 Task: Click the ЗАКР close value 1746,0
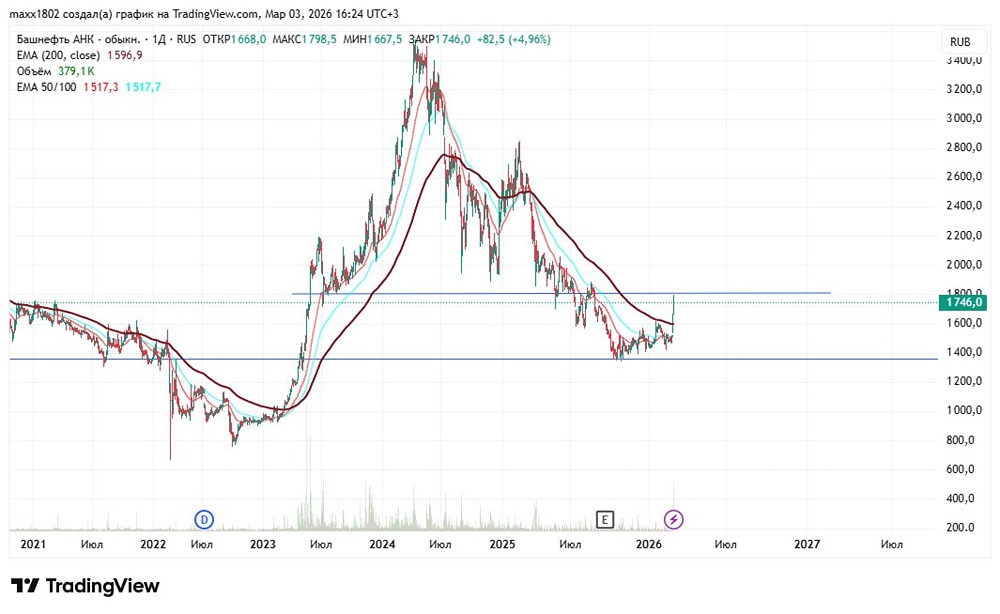pyautogui.click(x=453, y=40)
